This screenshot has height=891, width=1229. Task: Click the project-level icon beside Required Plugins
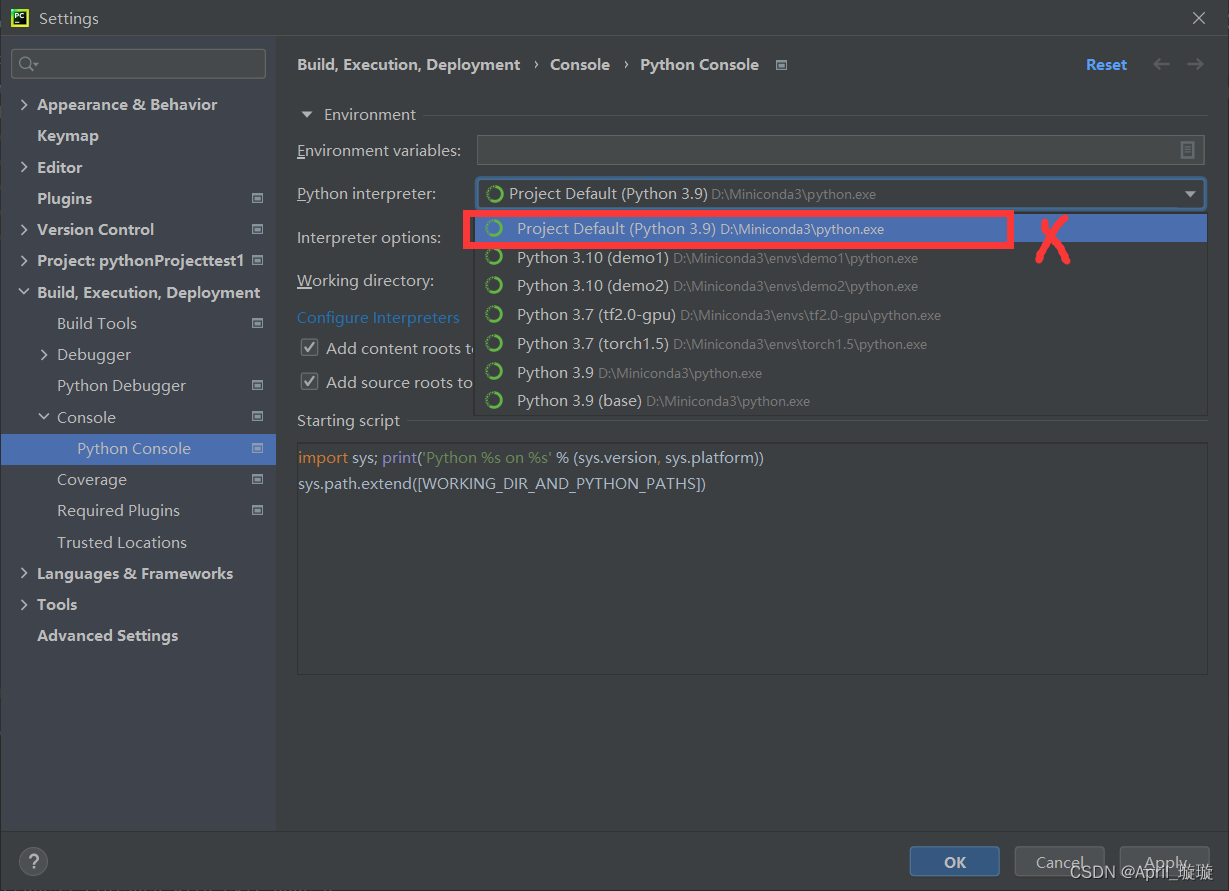257,510
